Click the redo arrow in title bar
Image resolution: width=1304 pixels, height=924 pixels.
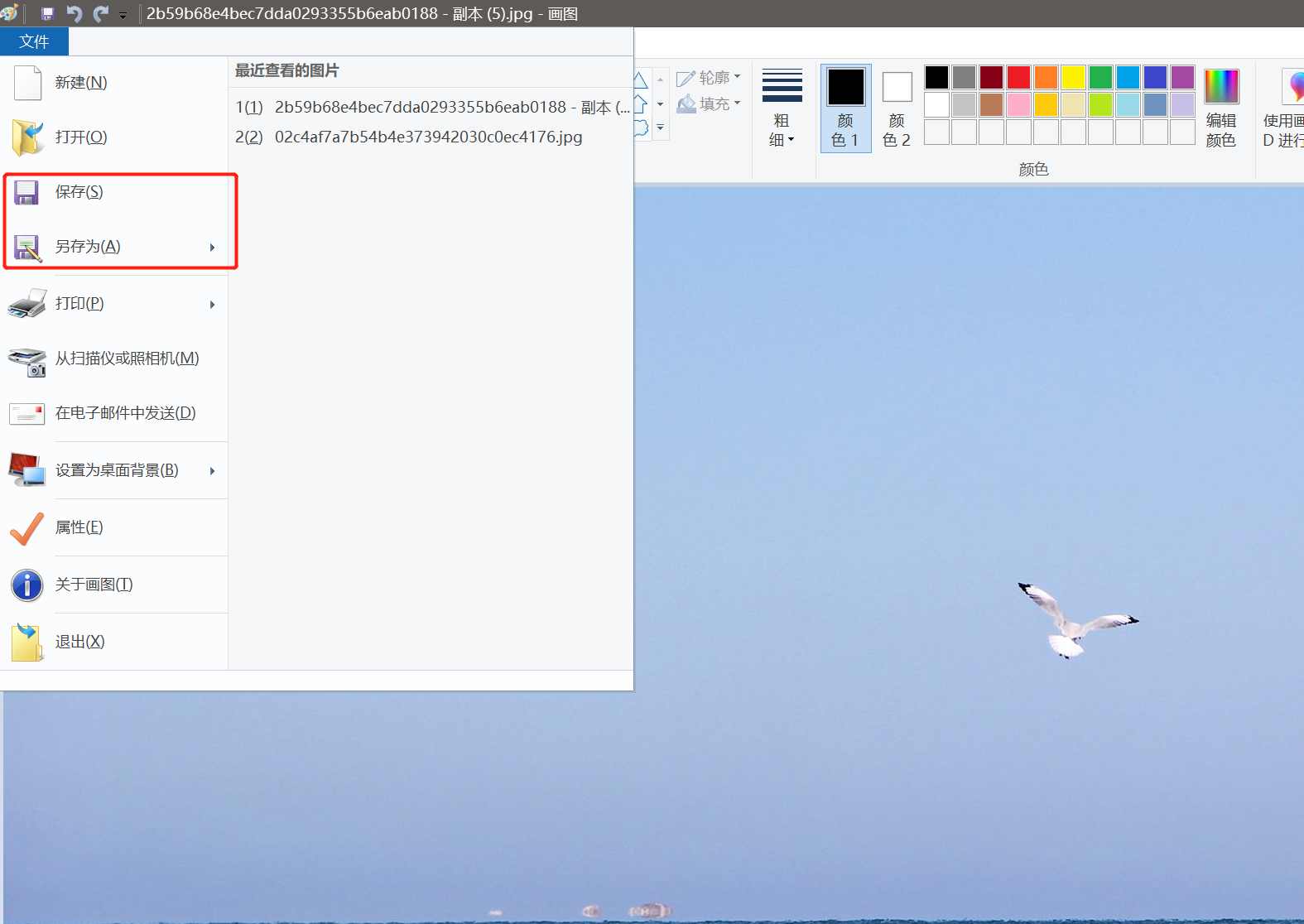tap(101, 14)
